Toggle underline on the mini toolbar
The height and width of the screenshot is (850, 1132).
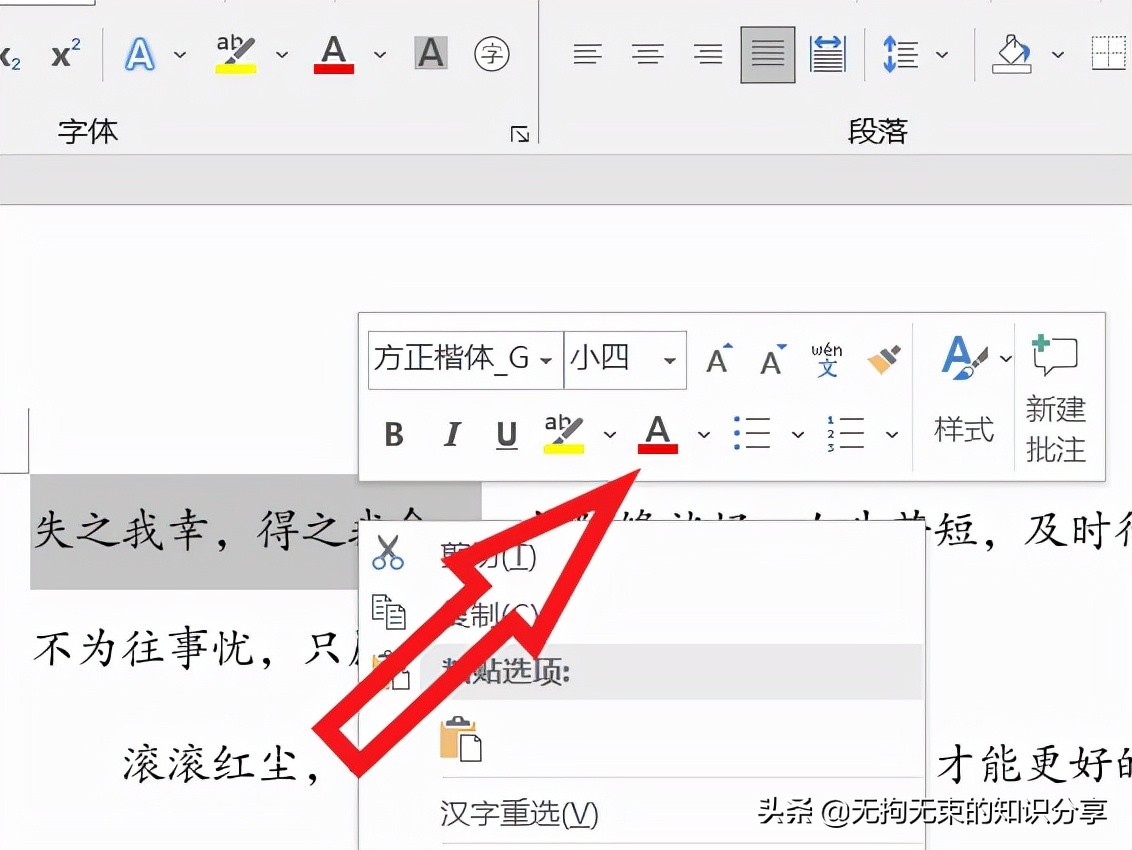(506, 433)
